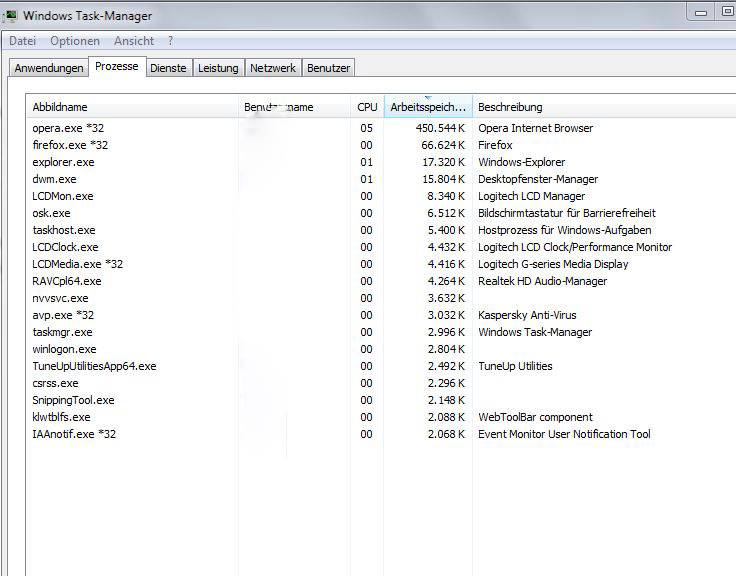Sort by the CPU column header
Image resolution: width=736 pixels, height=576 pixels.
[x=367, y=107]
